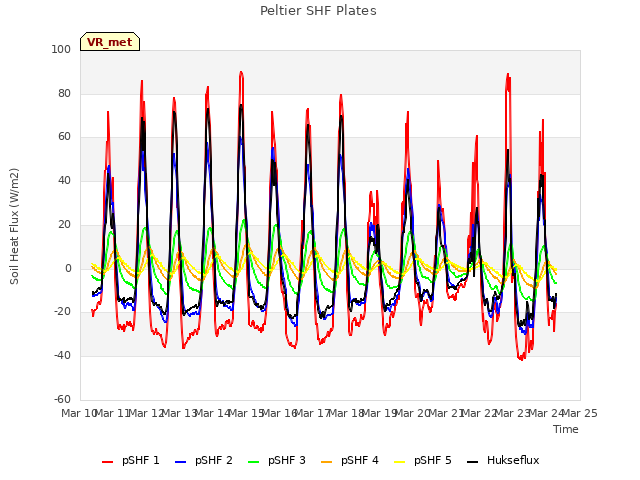The image size is (640, 480).
Task: Click the 60 y-axis tick label
Action: (x=64, y=137)
